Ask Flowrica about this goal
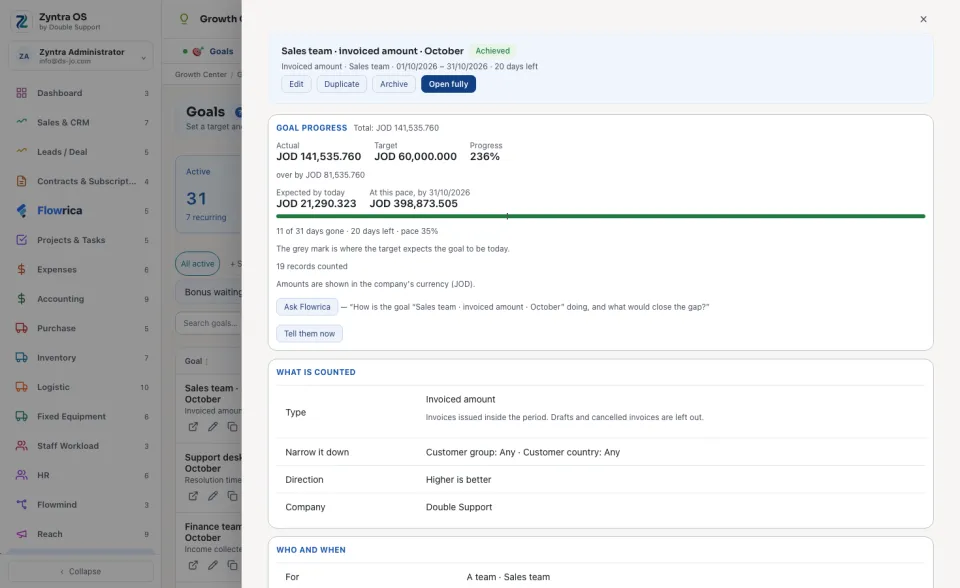Viewport: 960px width, 588px height. tap(307, 307)
